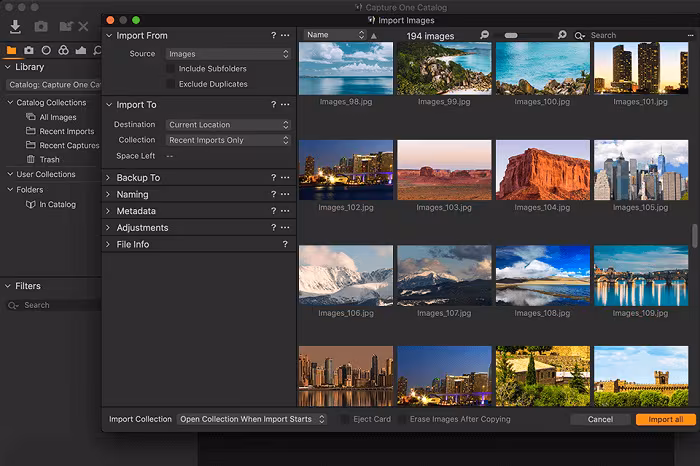
Task: Click the zoom-out magnifier for thumbnails
Action: point(485,35)
